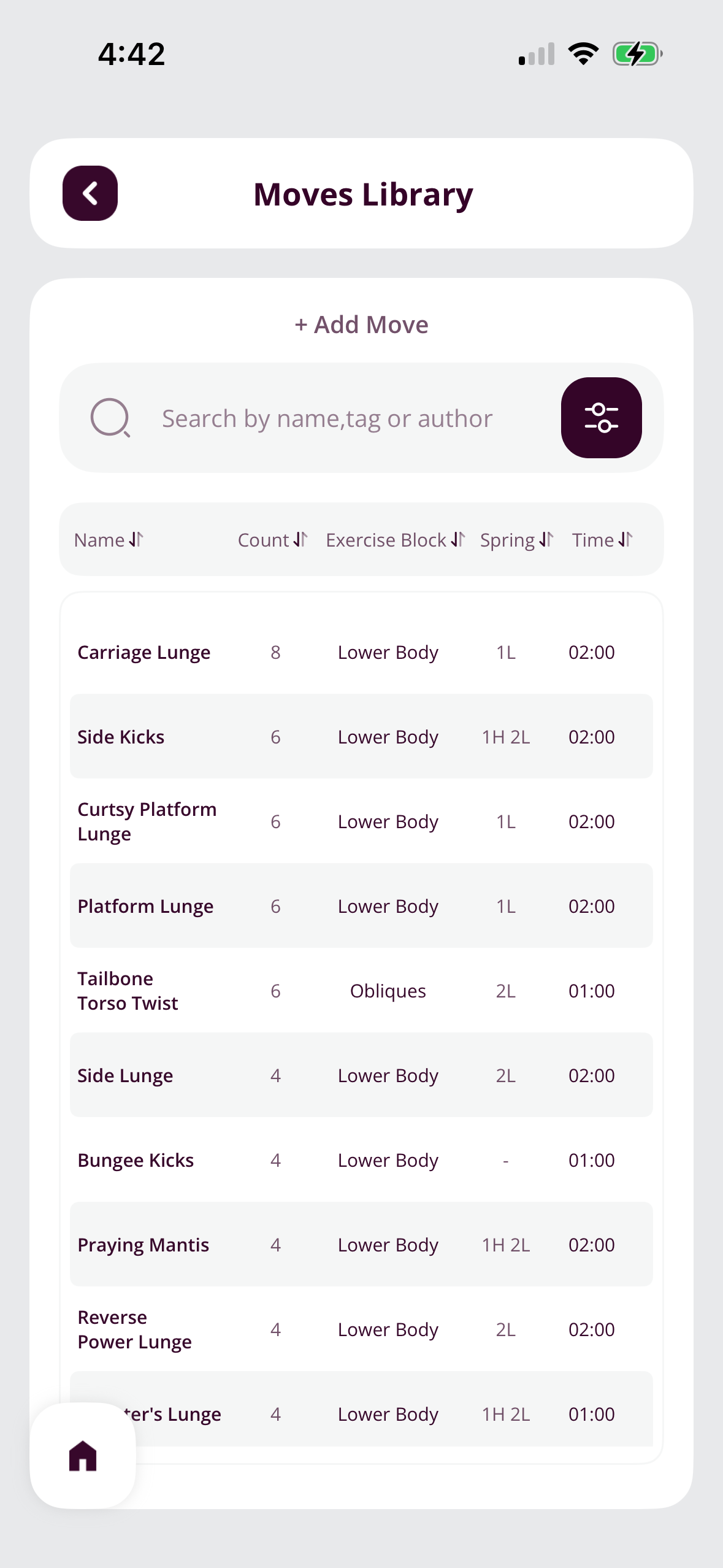723x1568 pixels.
Task: Sort by Name column arrows
Action: point(136,540)
